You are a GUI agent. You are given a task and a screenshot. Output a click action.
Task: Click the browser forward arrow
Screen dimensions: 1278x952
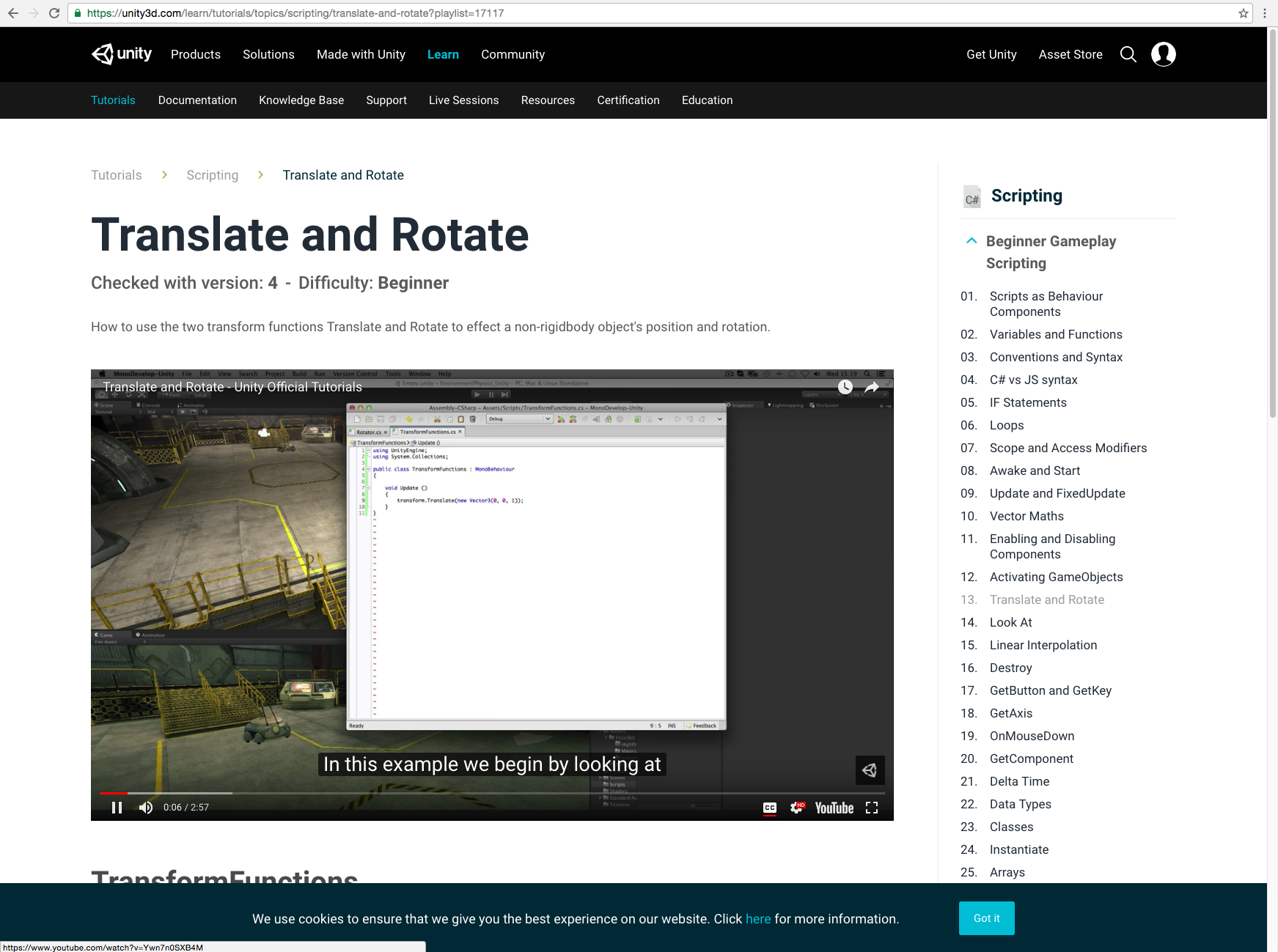[x=34, y=13]
